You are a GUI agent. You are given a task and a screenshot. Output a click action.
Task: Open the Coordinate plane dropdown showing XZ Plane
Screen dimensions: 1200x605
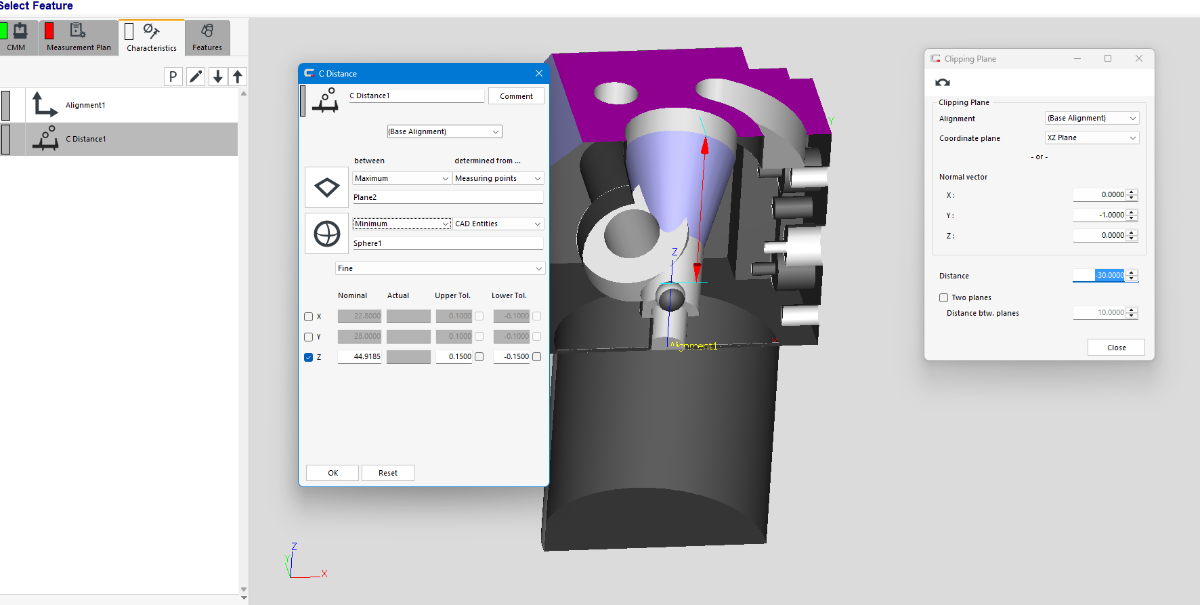click(x=1091, y=138)
